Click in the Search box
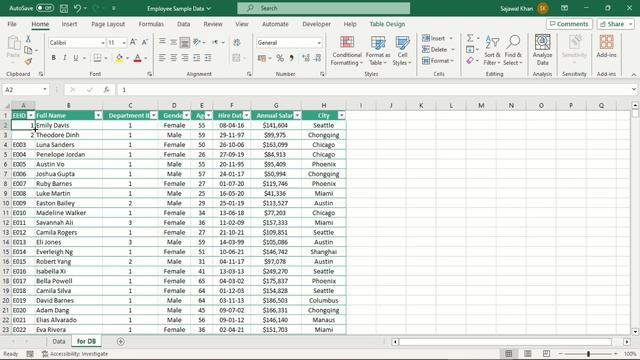Screen dimensions: 640x360 [x=324, y=8]
